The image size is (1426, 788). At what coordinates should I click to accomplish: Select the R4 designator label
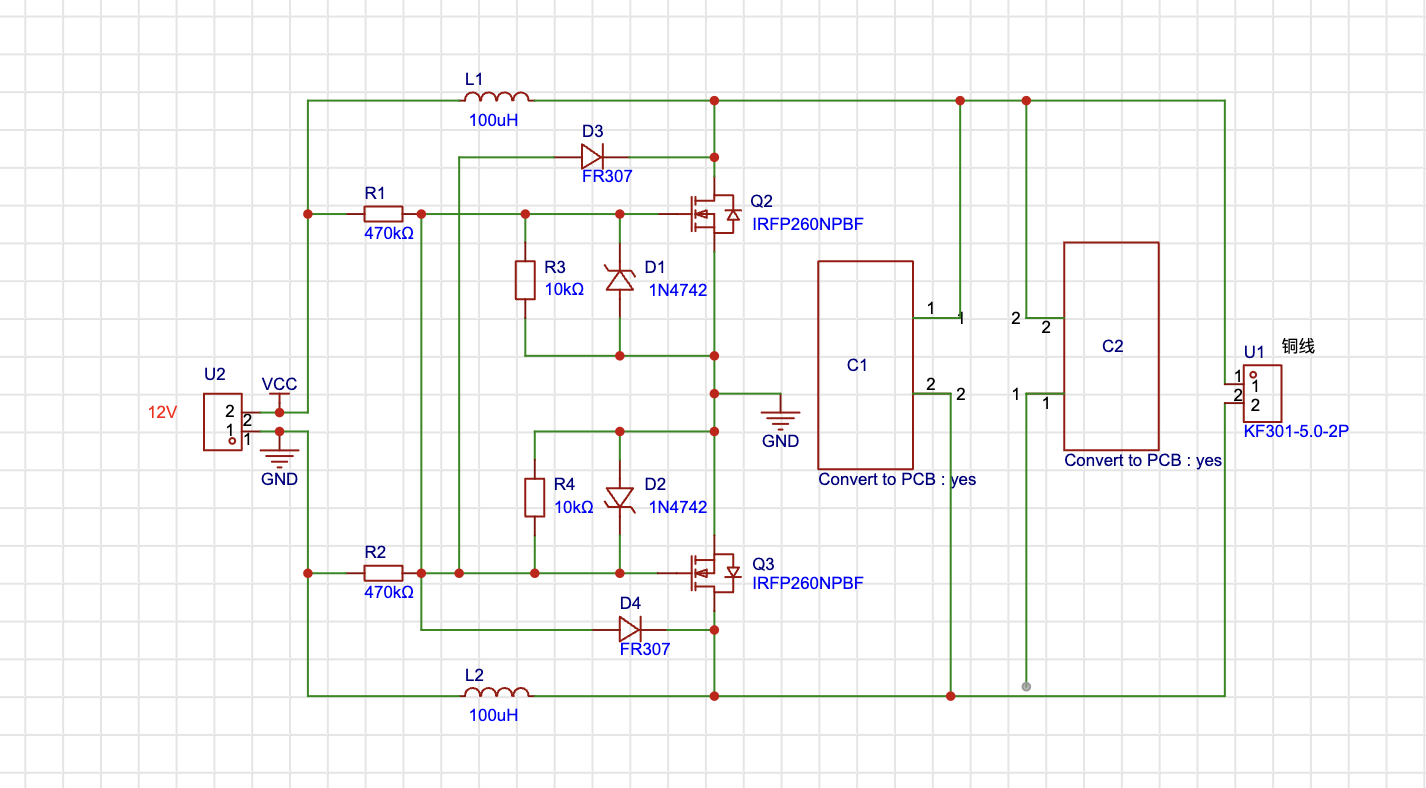click(565, 485)
